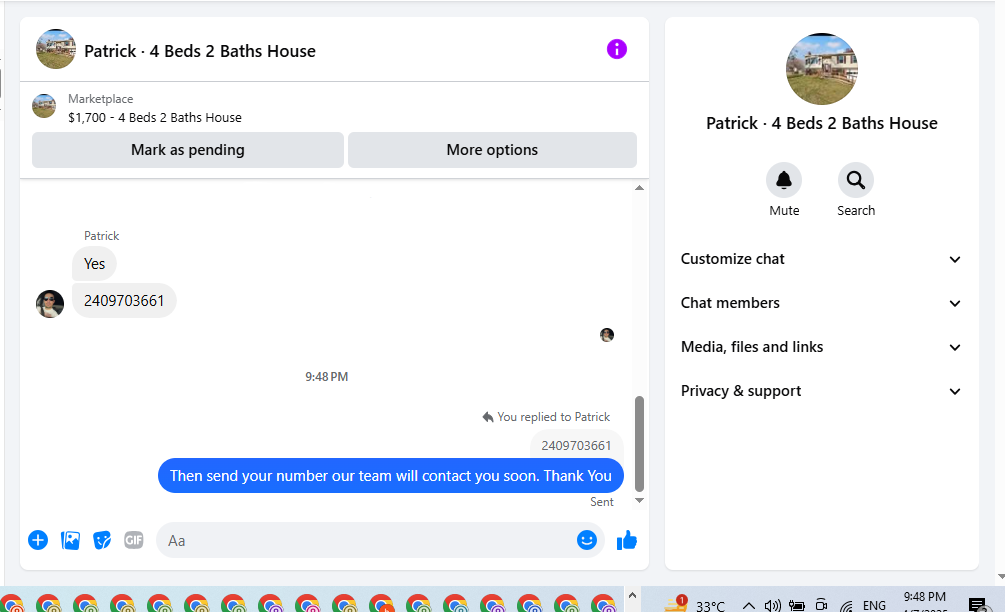
Task: Click the quoted "2409703661" reply preview
Action: pos(576,445)
